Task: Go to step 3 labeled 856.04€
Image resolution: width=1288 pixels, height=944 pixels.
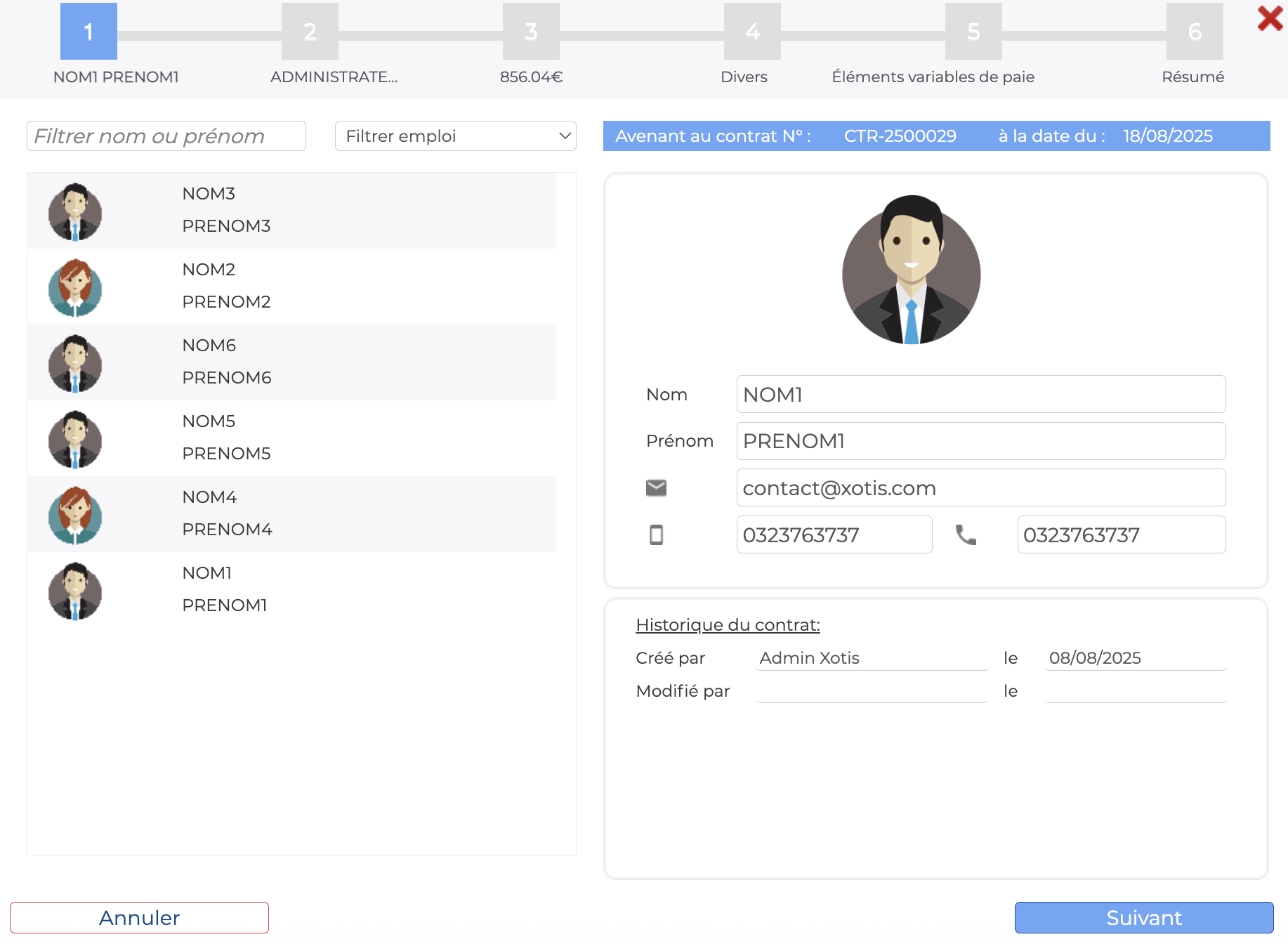Action: (x=531, y=32)
